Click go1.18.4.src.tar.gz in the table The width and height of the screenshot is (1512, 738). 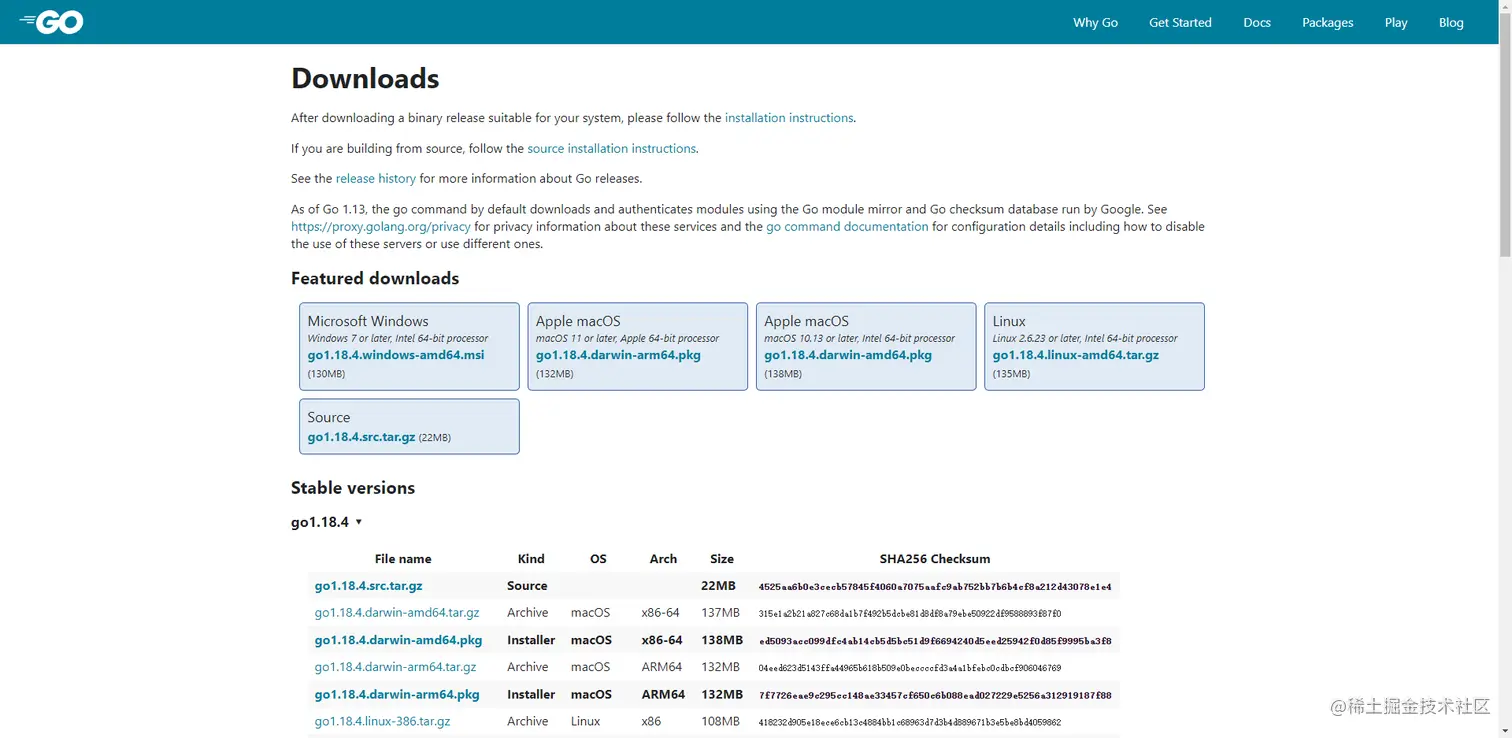tap(368, 586)
